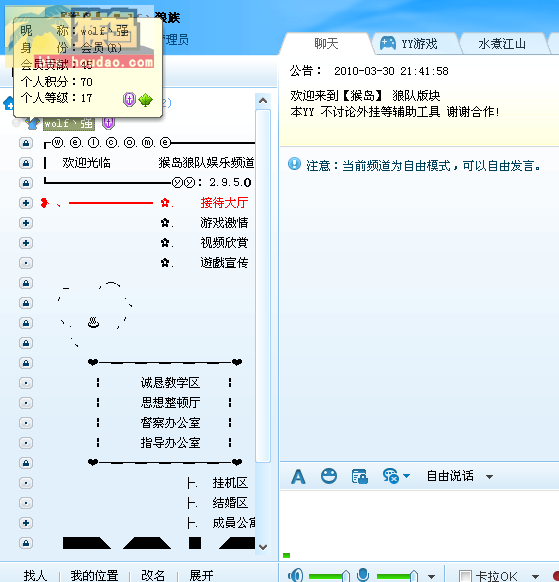559x582 pixels.
Task: Click the 猴岛狼队娱乐频道 title text
Action: tap(206, 163)
